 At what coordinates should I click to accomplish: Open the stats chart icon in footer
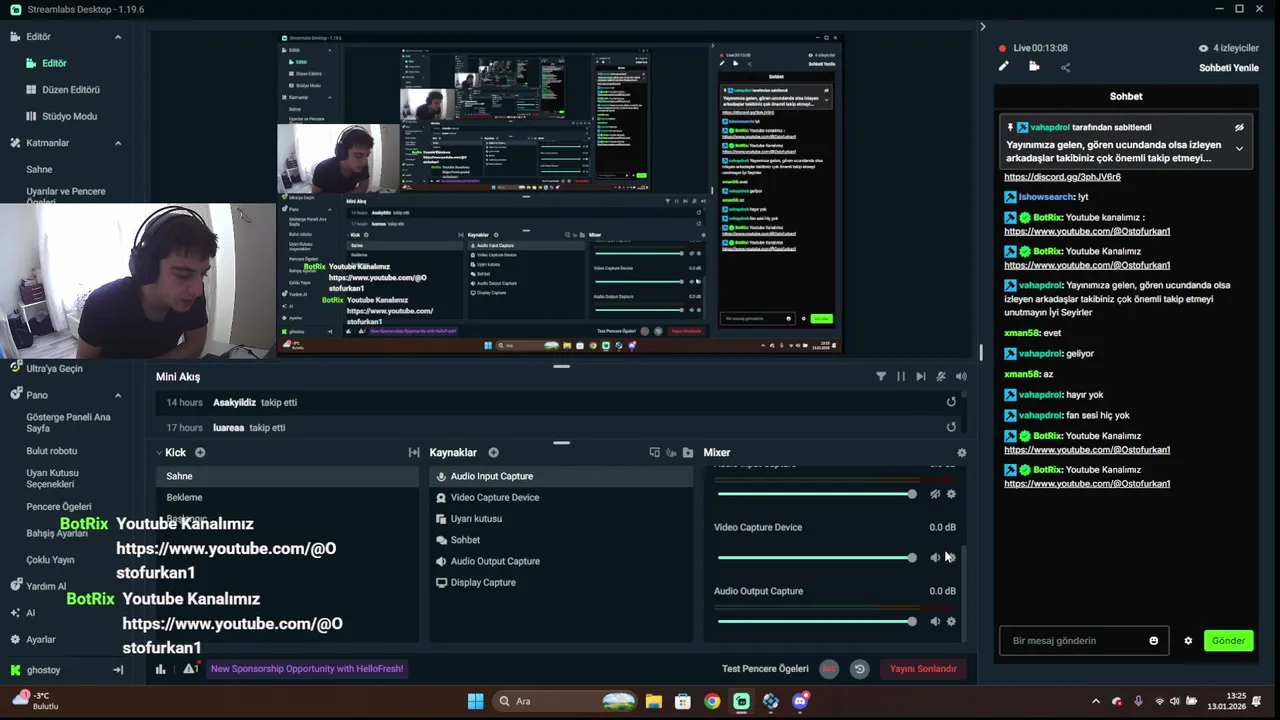[x=160, y=669]
